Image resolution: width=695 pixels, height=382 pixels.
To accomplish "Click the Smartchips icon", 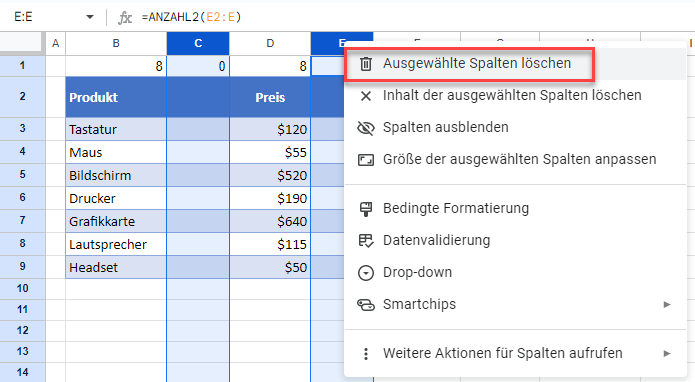I will (366, 305).
